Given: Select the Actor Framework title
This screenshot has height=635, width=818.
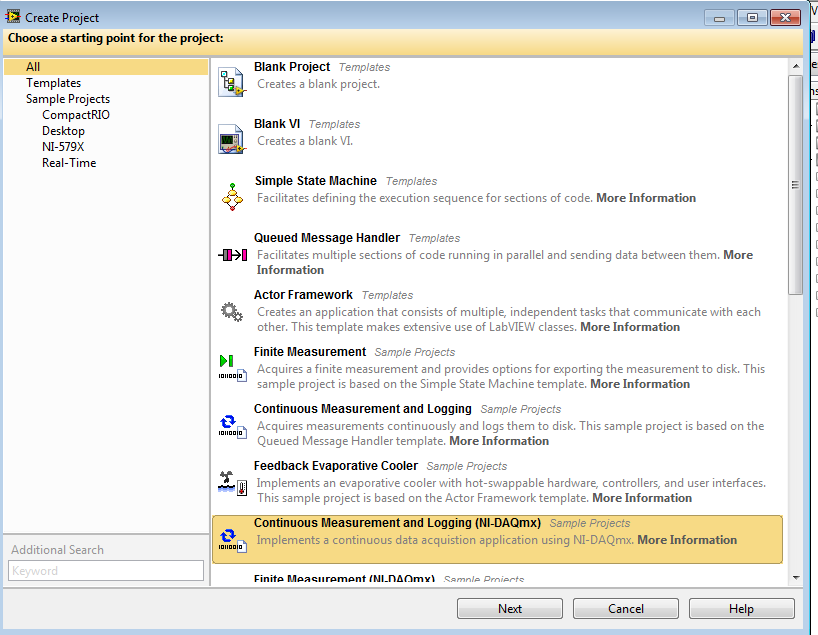Looking at the screenshot, I should point(303,295).
